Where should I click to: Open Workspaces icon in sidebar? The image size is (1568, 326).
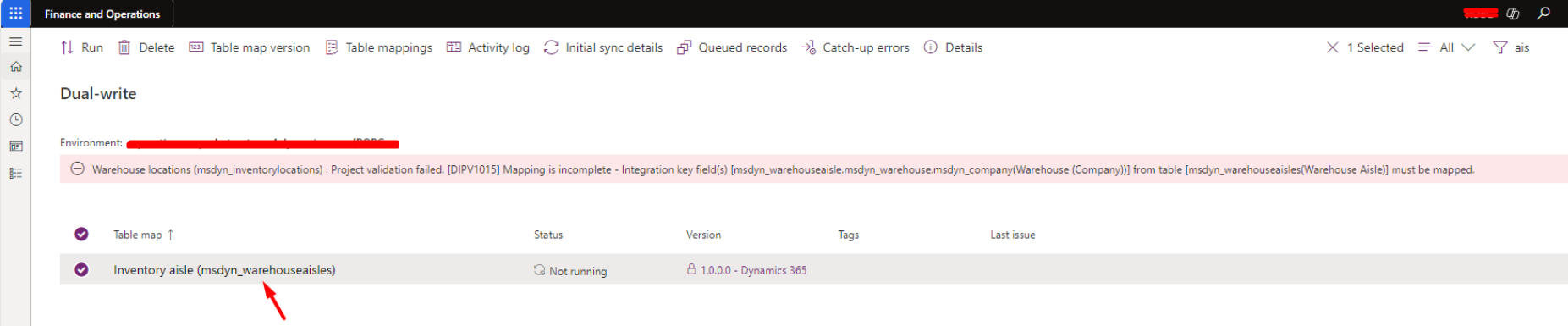15,146
